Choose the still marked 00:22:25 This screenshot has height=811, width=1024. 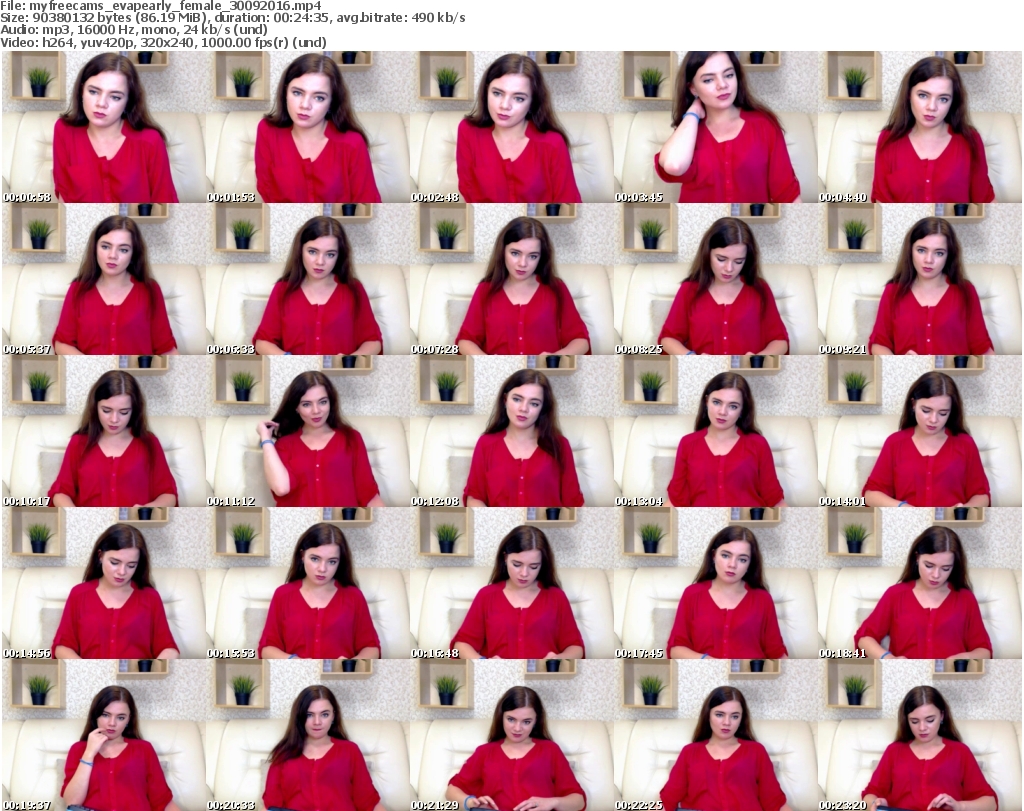tap(716, 735)
